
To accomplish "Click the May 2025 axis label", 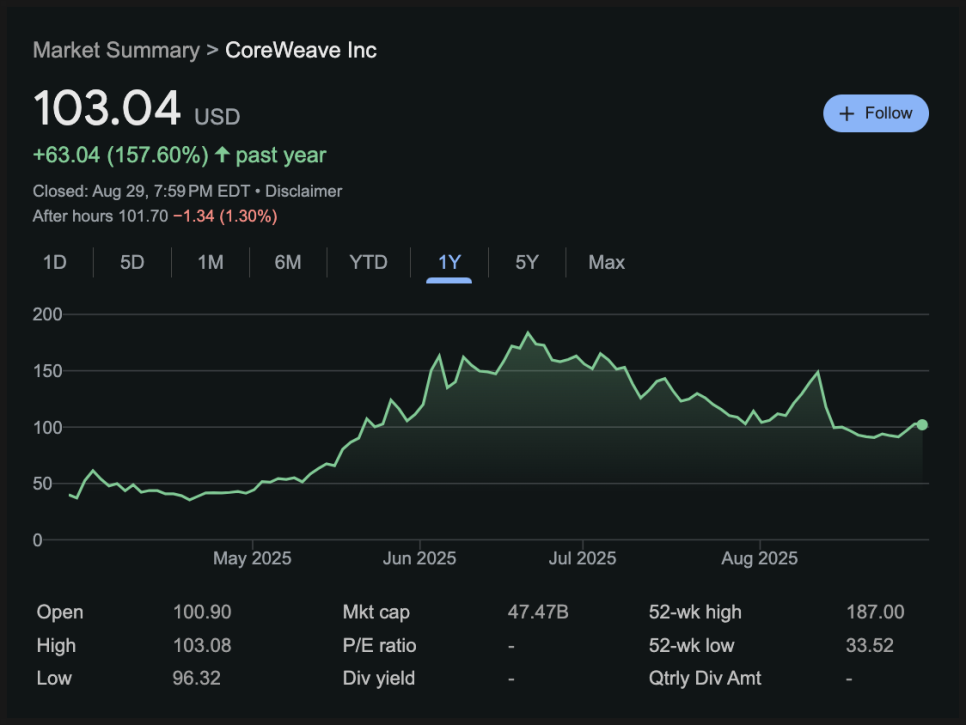I will 252,558.
